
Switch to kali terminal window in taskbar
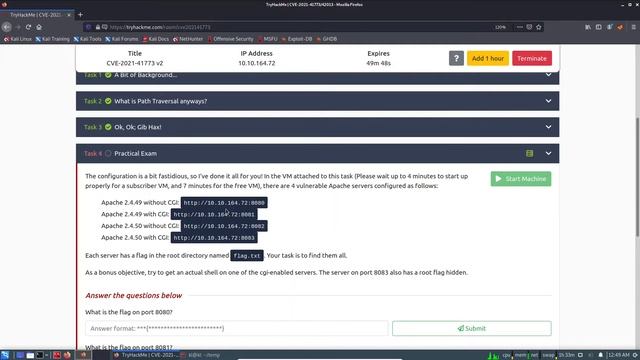click(x=201, y=355)
